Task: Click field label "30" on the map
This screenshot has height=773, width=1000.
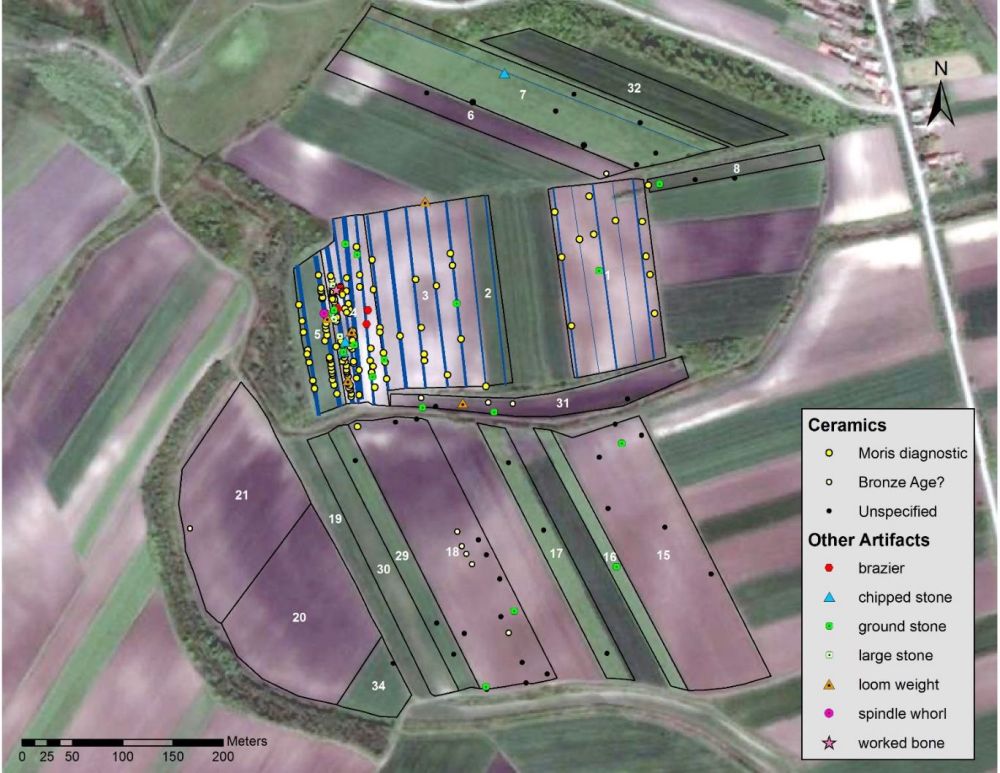Action: (383, 569)
